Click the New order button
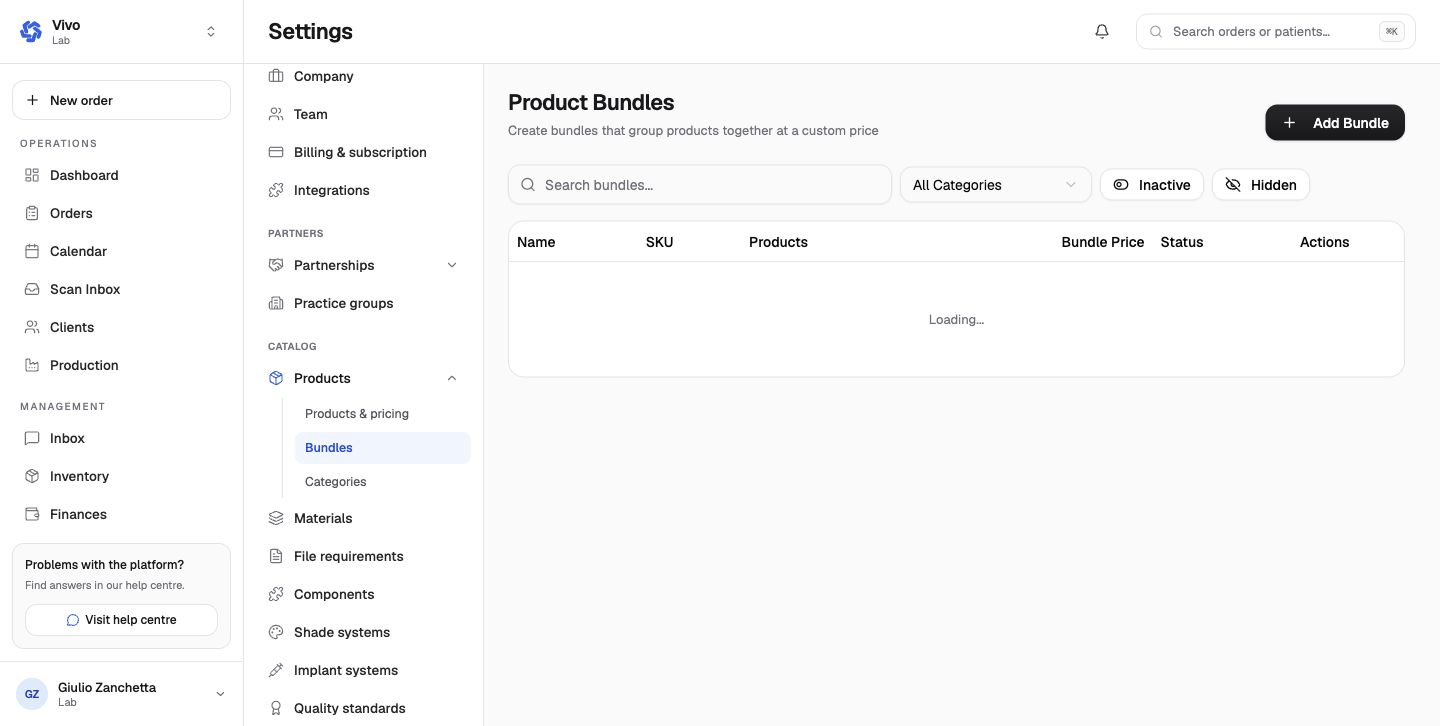Screen dimensions: 1440x726 [x=121, y=100]
